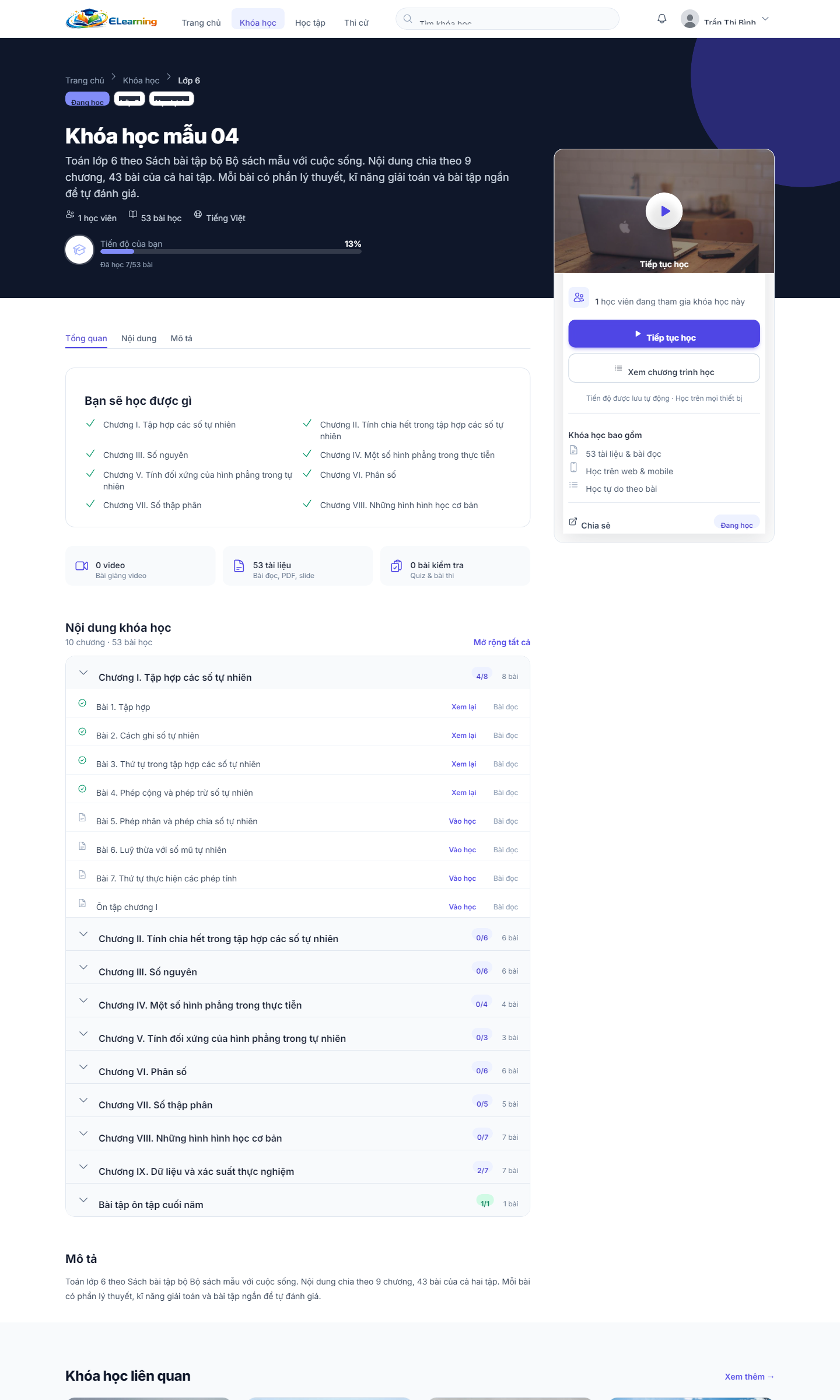840x1400 pixels.
Task: Switch to the Mô tả tab
Action: click(181, 338)
